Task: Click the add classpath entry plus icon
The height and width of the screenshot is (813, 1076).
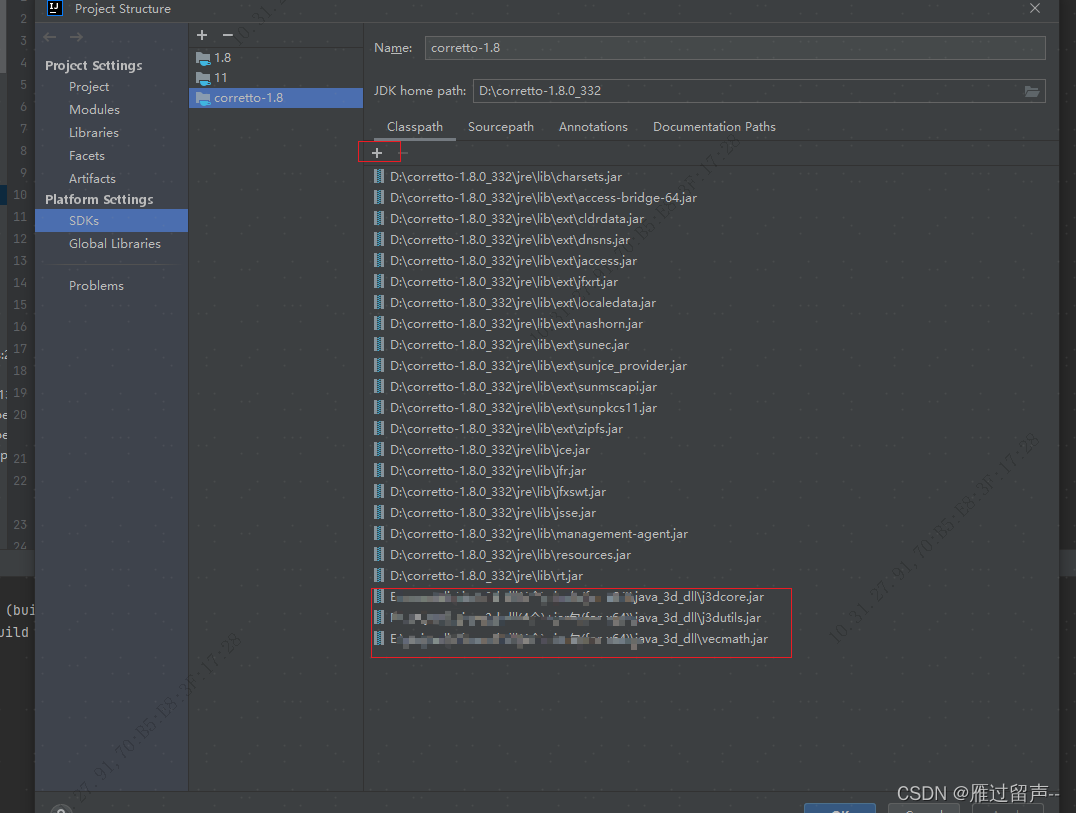Action: point(377,153)
